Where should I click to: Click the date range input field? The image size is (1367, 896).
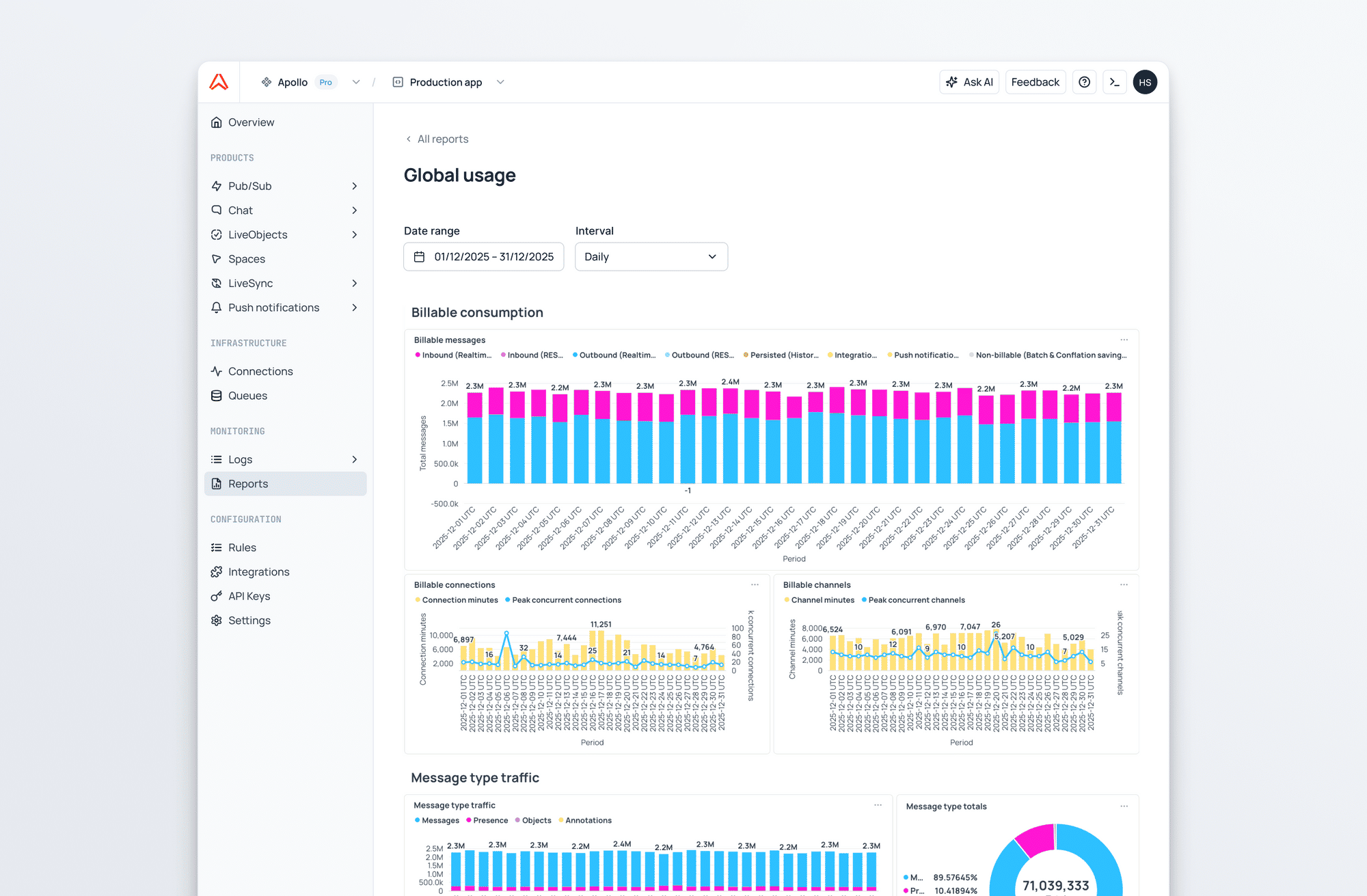point(493,257)
